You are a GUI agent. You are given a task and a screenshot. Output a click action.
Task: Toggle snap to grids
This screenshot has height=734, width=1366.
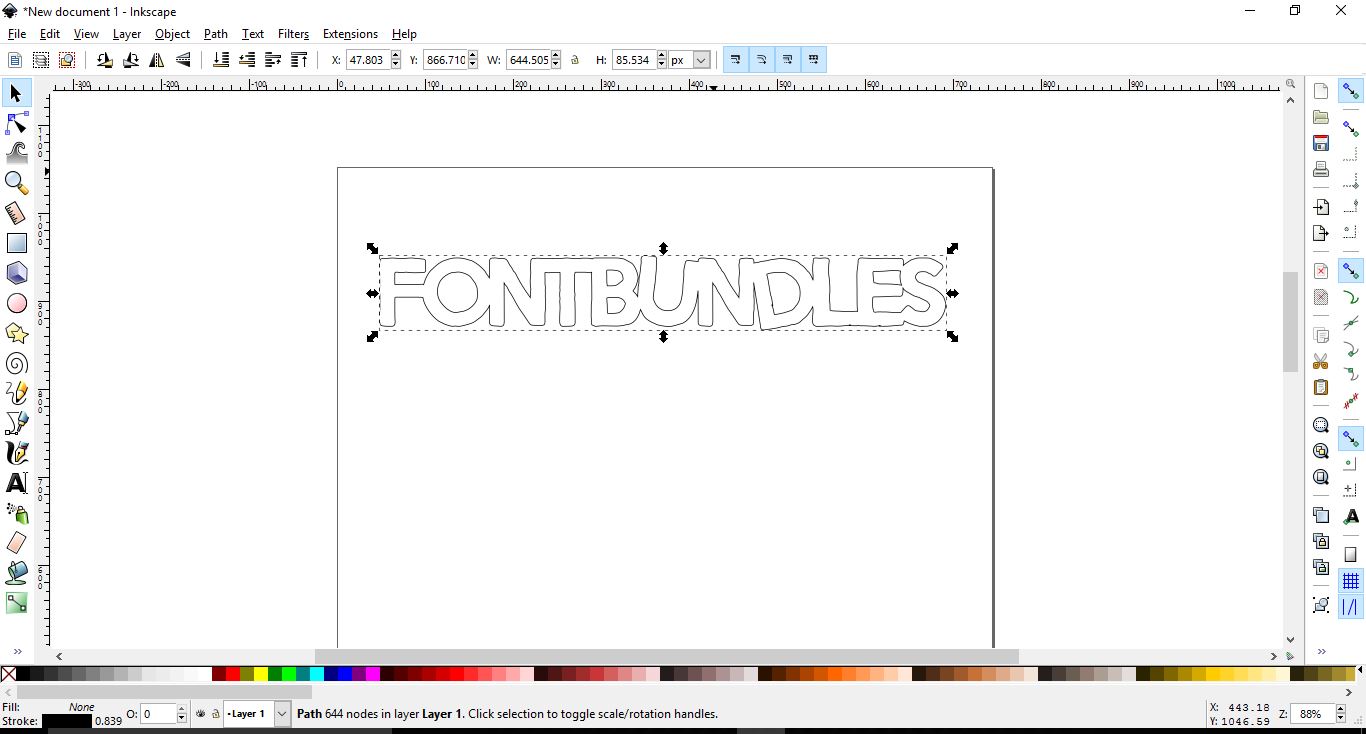click(1351, 581)
